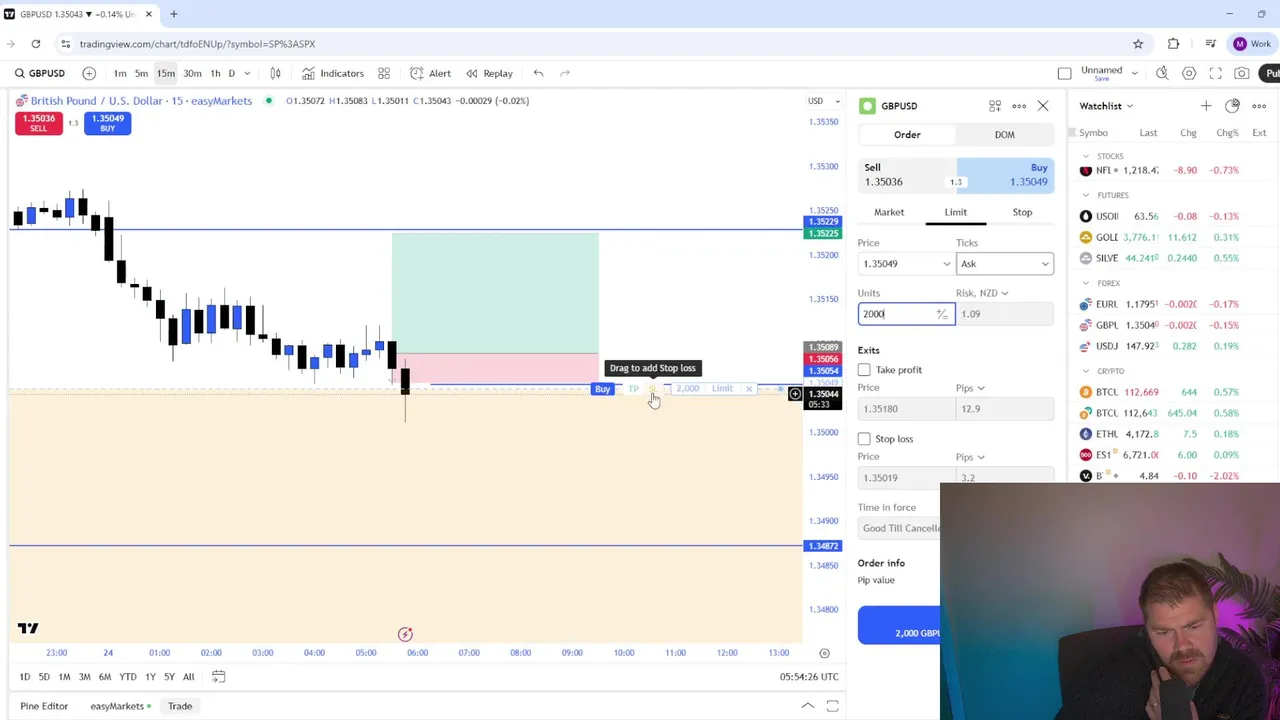Click red SELL 1.35036 chart button
Viewport: 1280px width, 720px height.
pyautogui.click(x=38, y=123)
